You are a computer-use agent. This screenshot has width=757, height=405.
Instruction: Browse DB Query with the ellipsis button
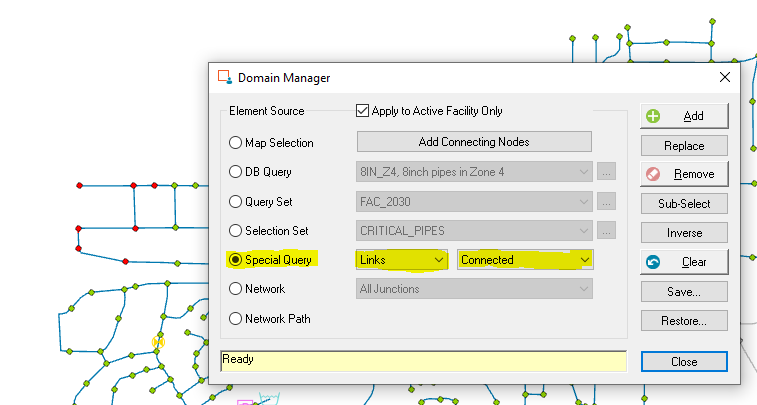(x=606, y=171)
